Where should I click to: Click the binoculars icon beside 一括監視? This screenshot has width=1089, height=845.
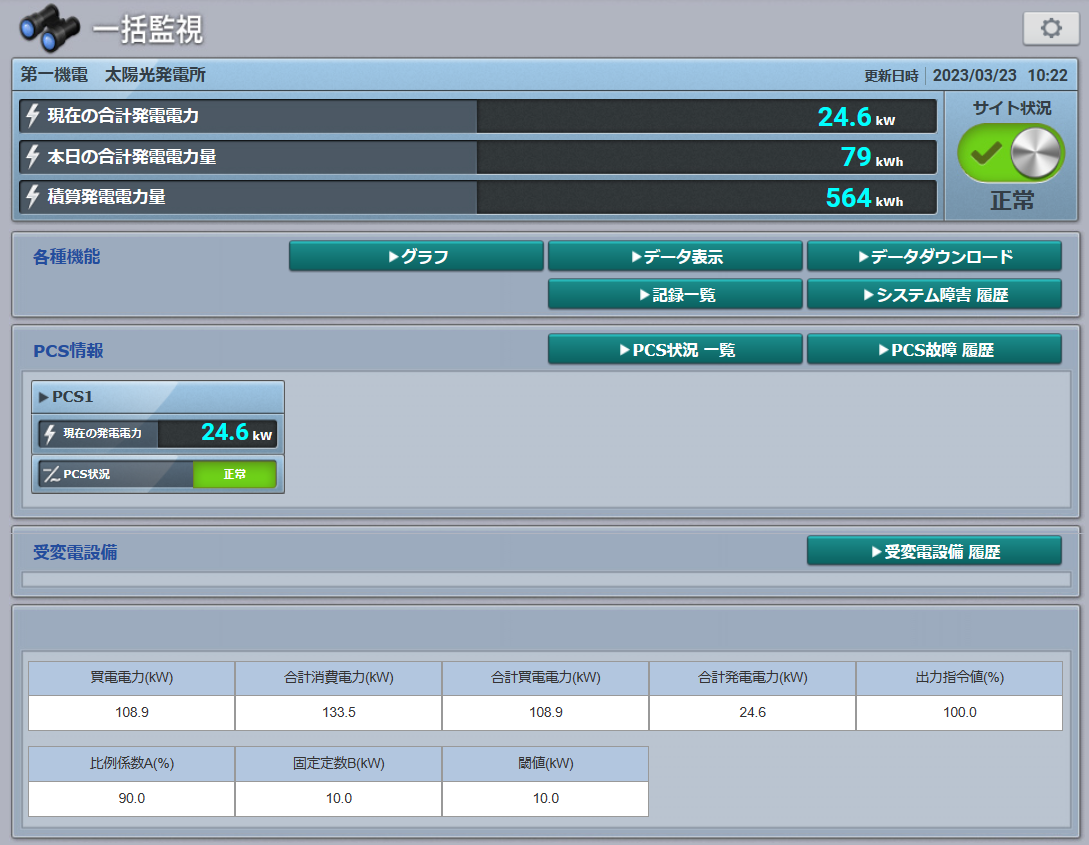click(x=49, y=28)
